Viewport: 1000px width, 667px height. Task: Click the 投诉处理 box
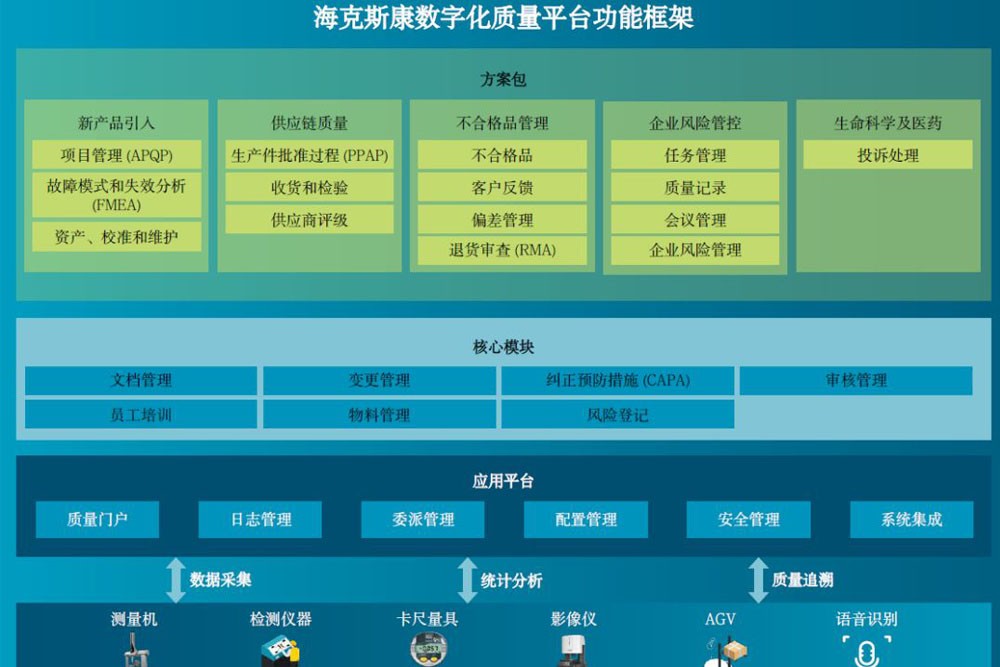(888, 155)
